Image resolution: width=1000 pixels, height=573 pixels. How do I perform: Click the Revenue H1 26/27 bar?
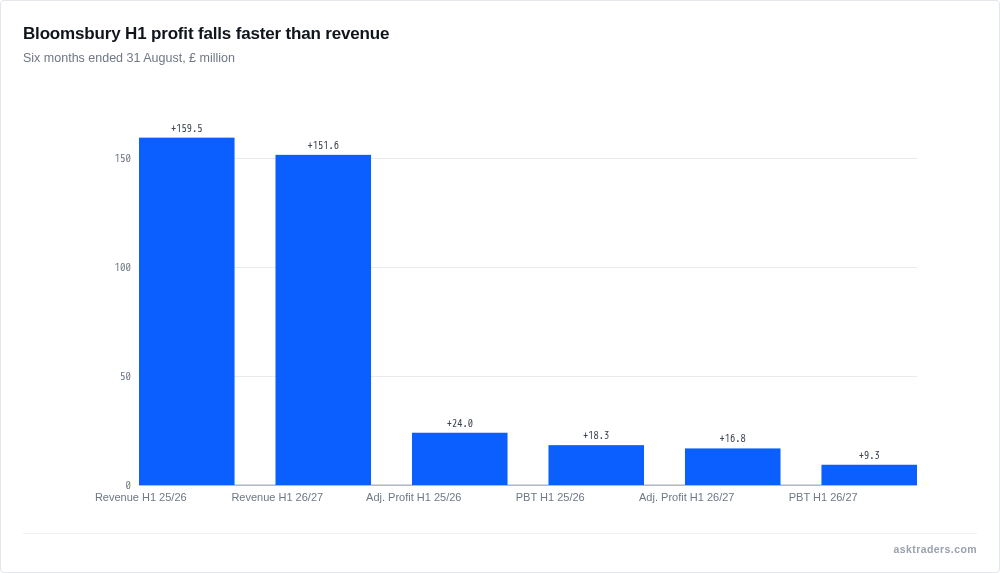click(323, 320)
